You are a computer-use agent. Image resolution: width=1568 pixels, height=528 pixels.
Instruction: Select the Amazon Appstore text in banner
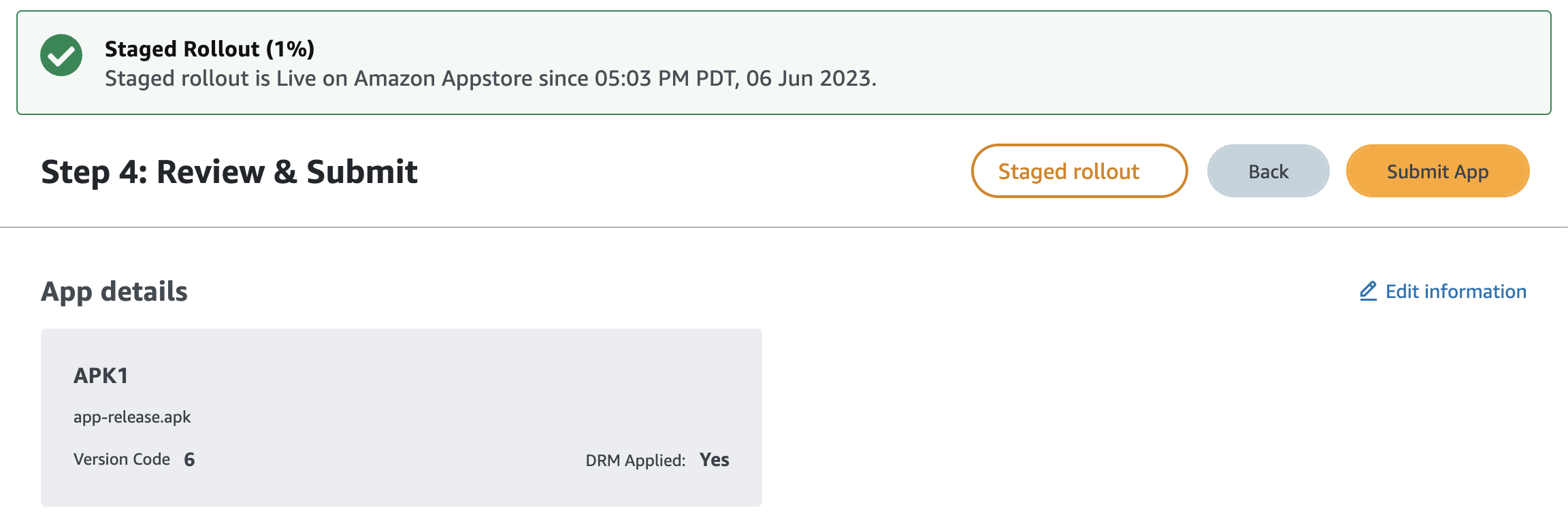pos(443,79)
